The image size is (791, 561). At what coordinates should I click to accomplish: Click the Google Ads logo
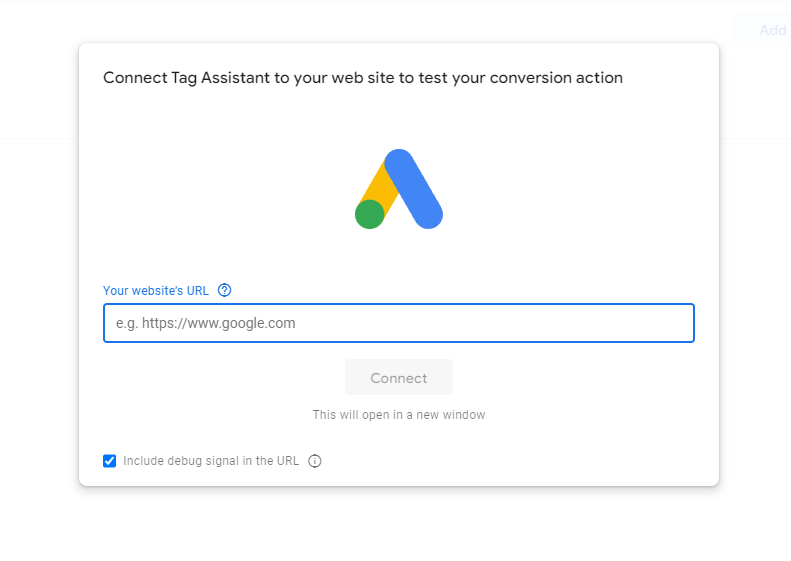pos(399,189)
